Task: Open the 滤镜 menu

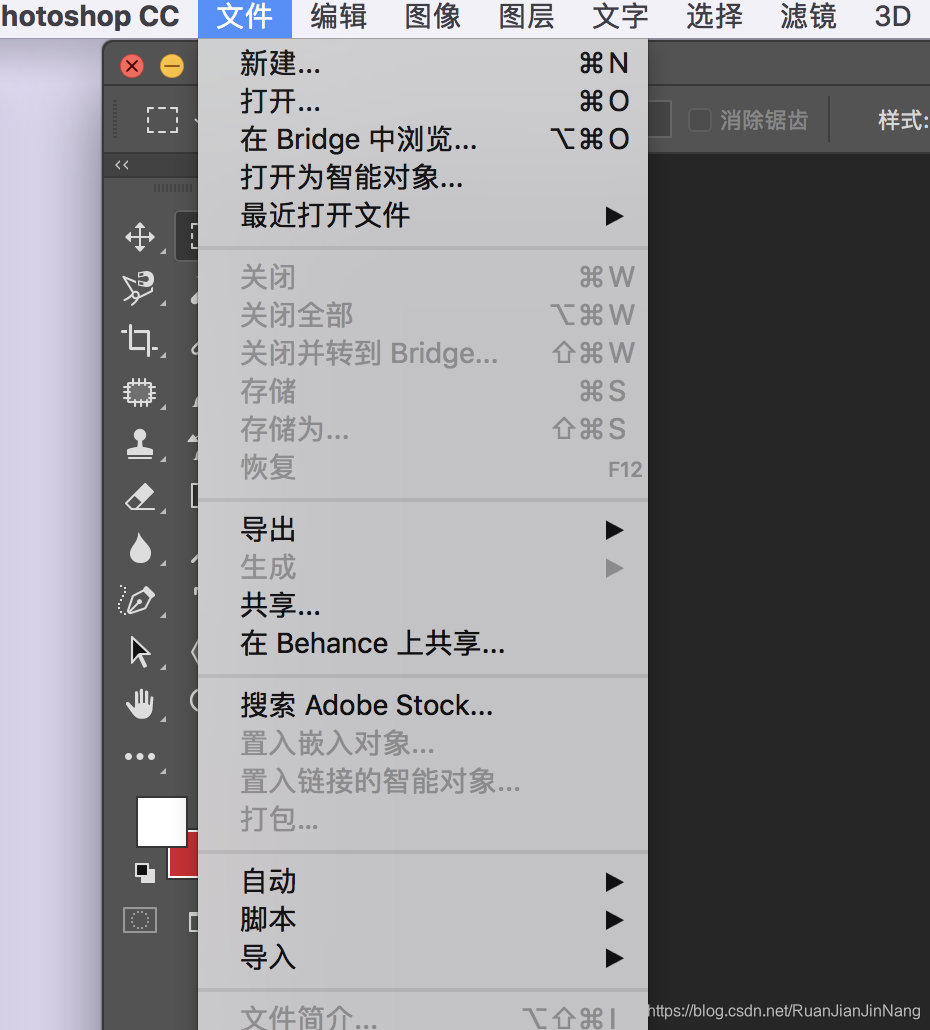Action: click(808, 16)
